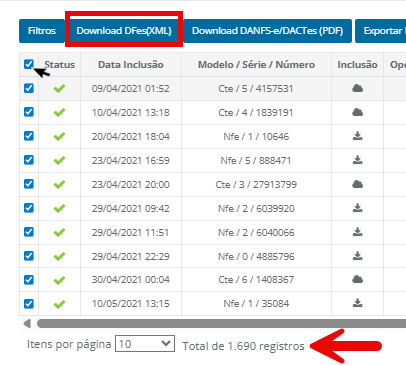Uncheck the row dated 23/04/2021 20:00
This screenshot has width=406, height=366.
tap(29, 184)
